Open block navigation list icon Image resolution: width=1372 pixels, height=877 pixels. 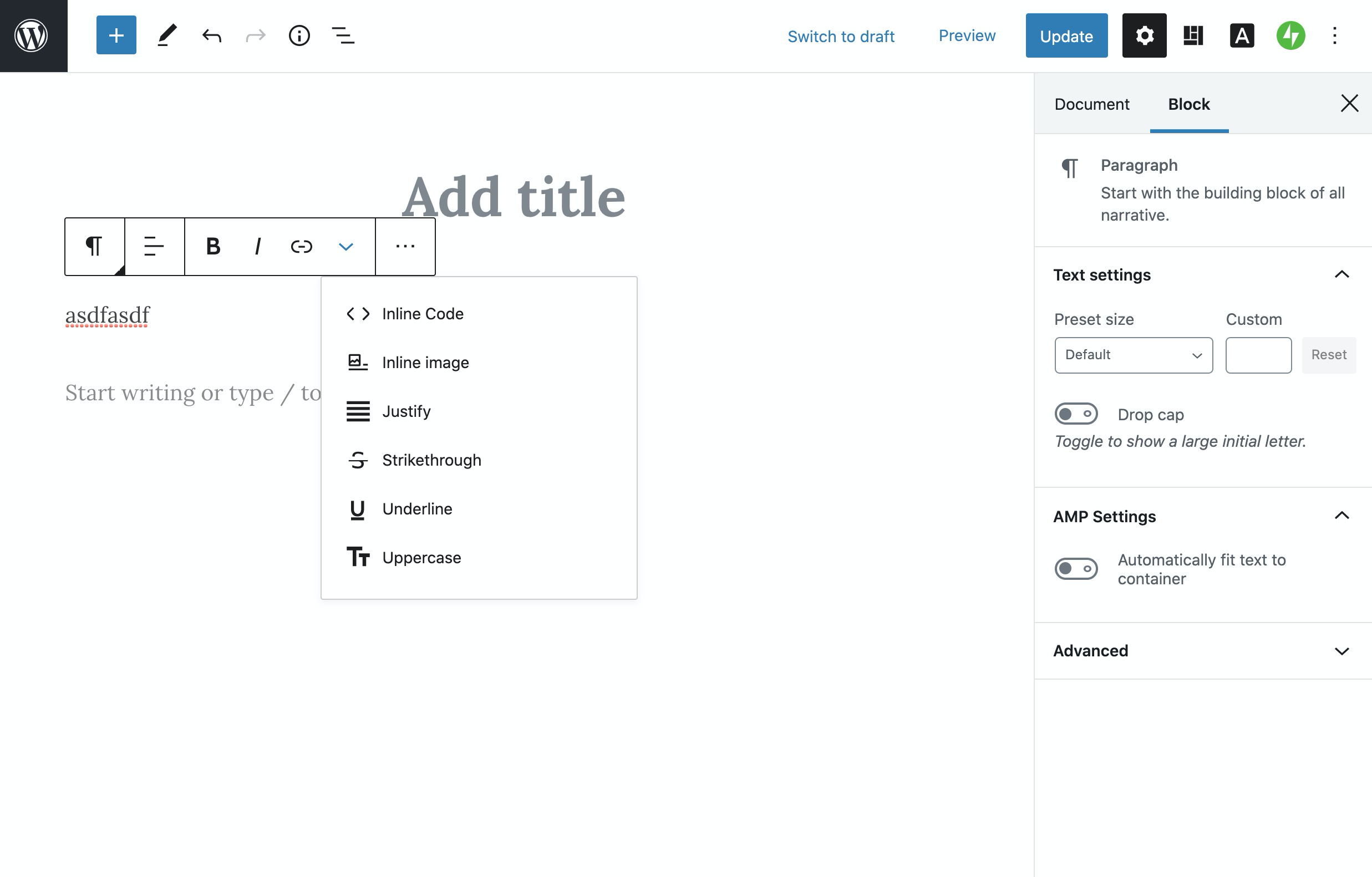pyautogui.click(x=342, y=35)
